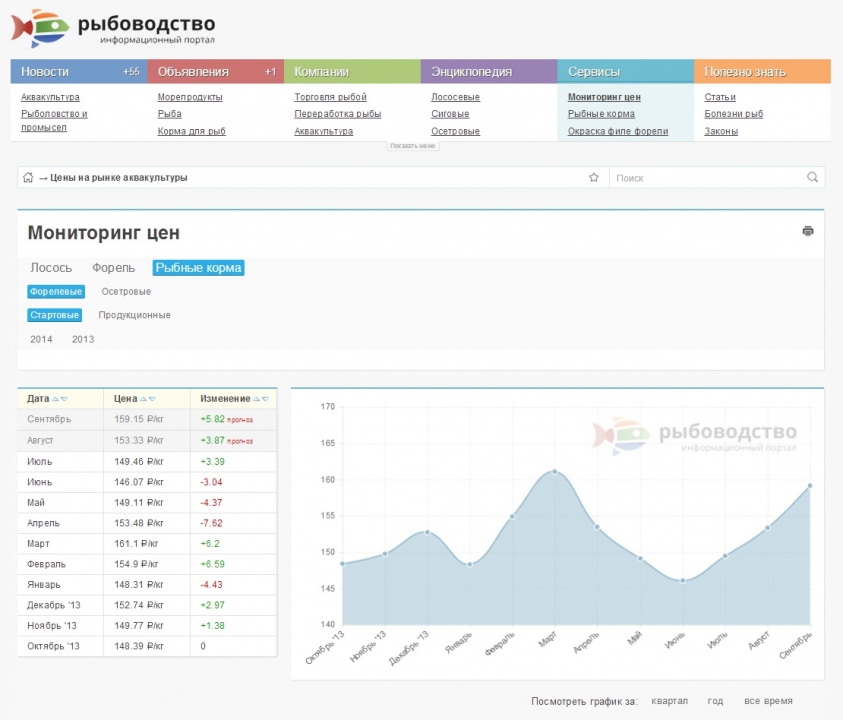Click the print page icon
Image resolution: width=843 pixels, height=720 pixels.
808,231
